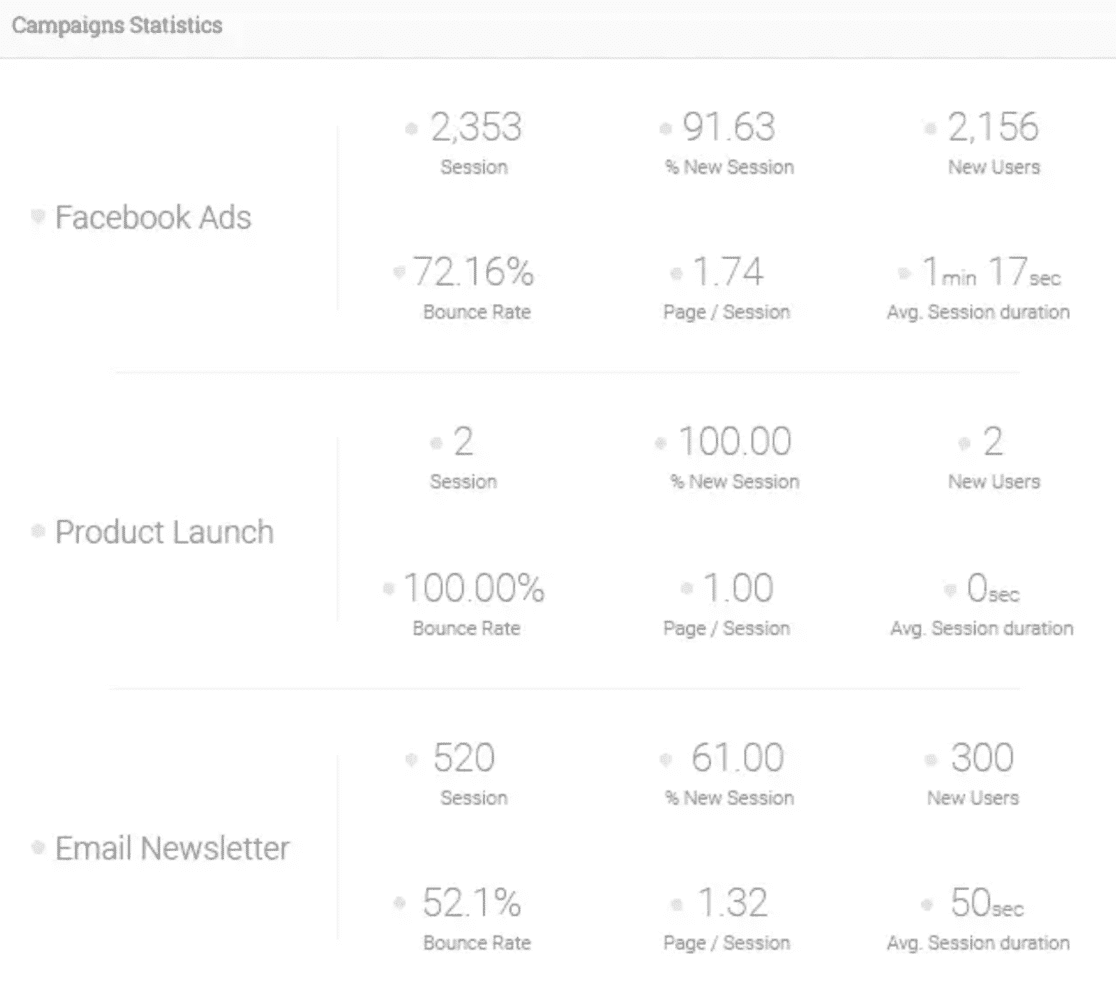The width and height of the screenshot is (1116, 995).
Task: Click the dot icon next to 2,353 Session
Action: pos(411,128)
